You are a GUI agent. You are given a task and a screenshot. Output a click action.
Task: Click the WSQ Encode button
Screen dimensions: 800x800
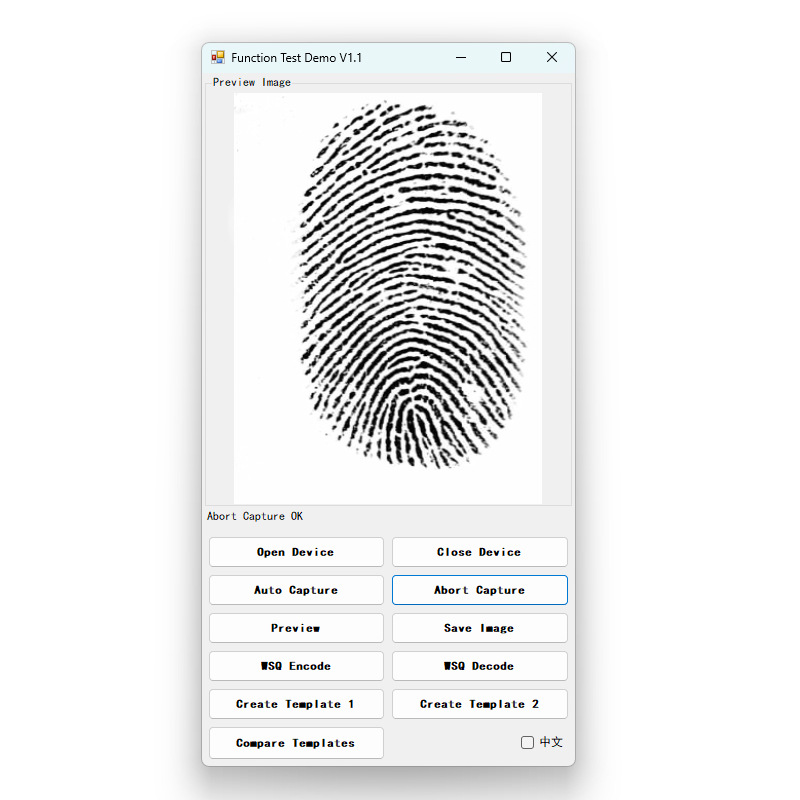click(296, 666)
